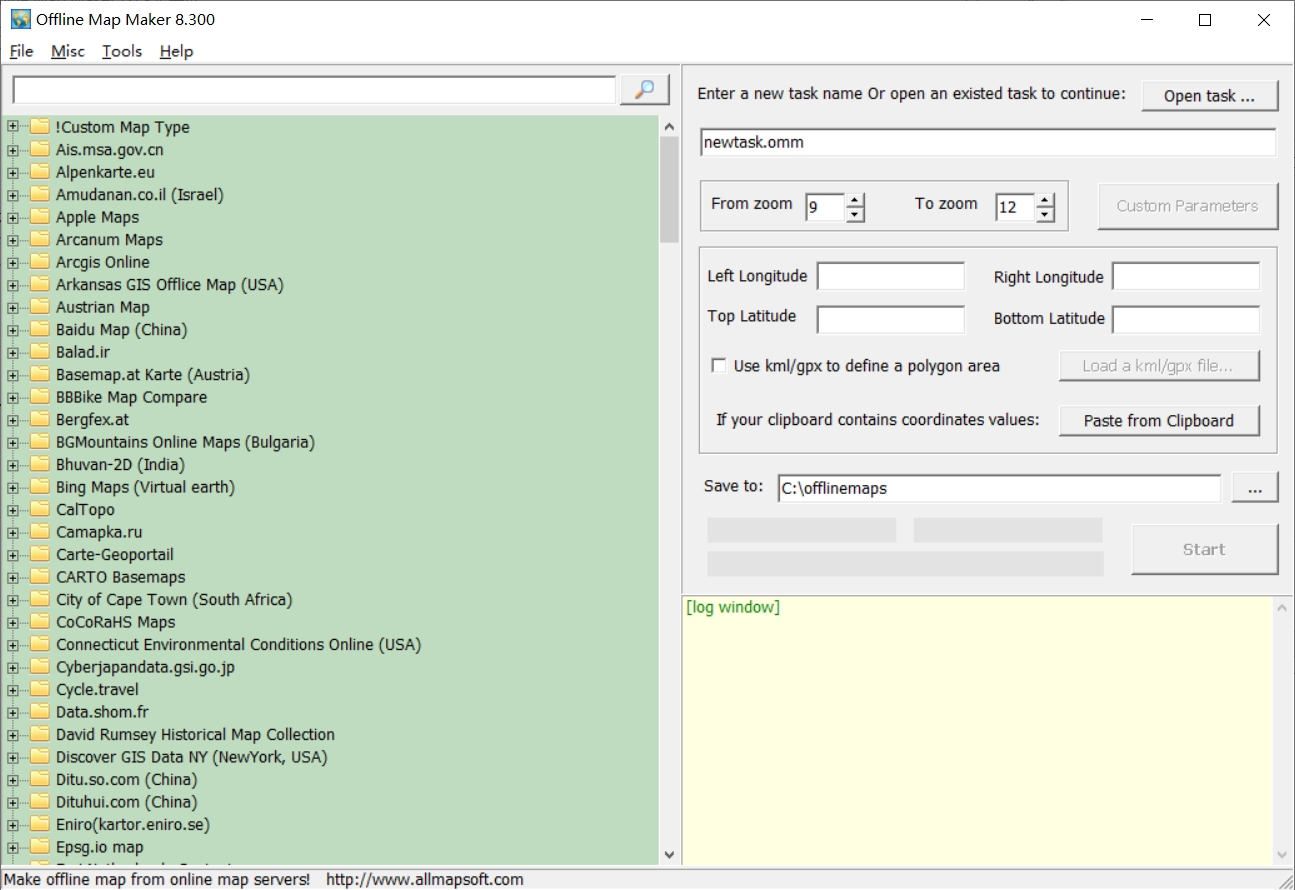This screenshot has height=890, width=1295.
Task: Click the Save to path field
Action: click(x=999, y=488)
